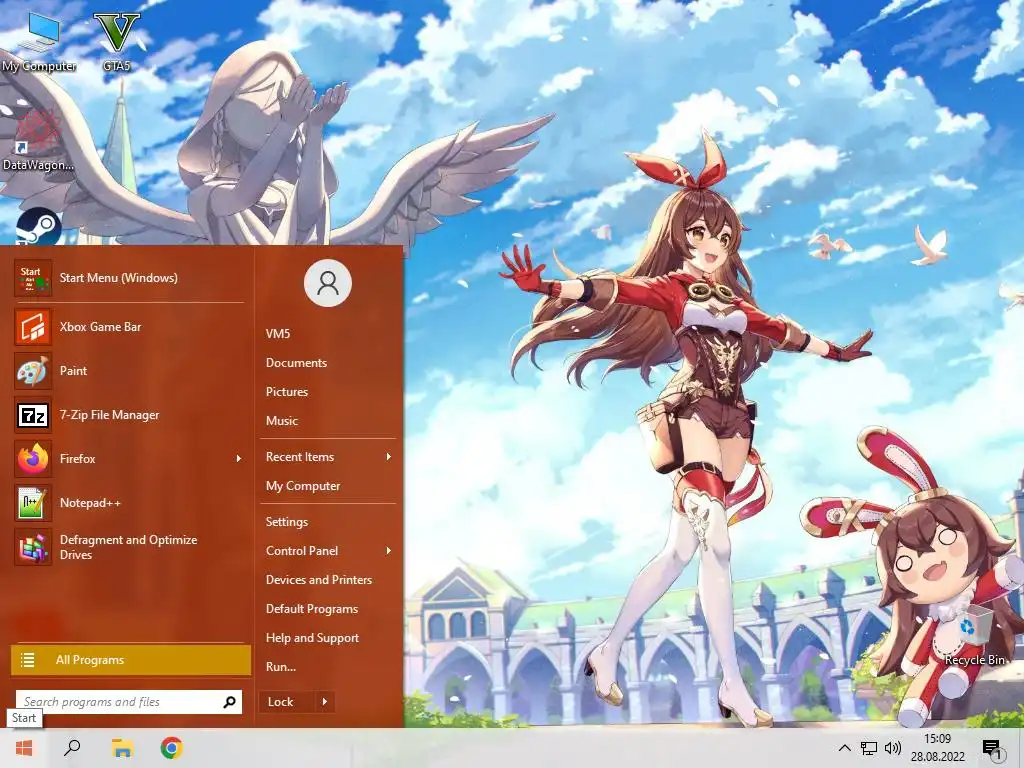Expand the Recent Items submenu arrow

(389, 457)
